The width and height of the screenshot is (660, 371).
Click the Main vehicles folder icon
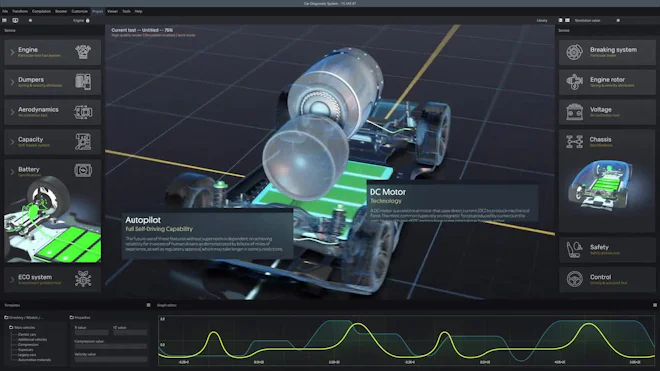[11, 327]
